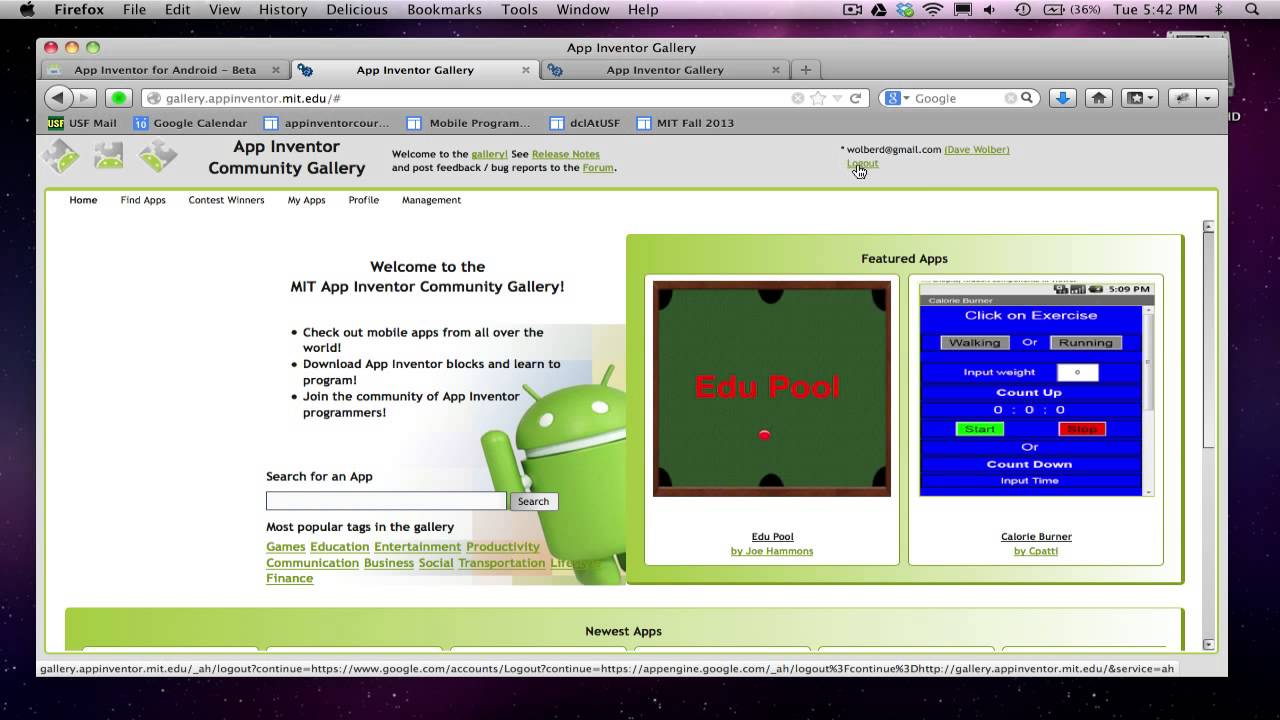This screenshot has width=1280, height=720.
Task: Select the Business tag
Action: [x=388, y=563]
